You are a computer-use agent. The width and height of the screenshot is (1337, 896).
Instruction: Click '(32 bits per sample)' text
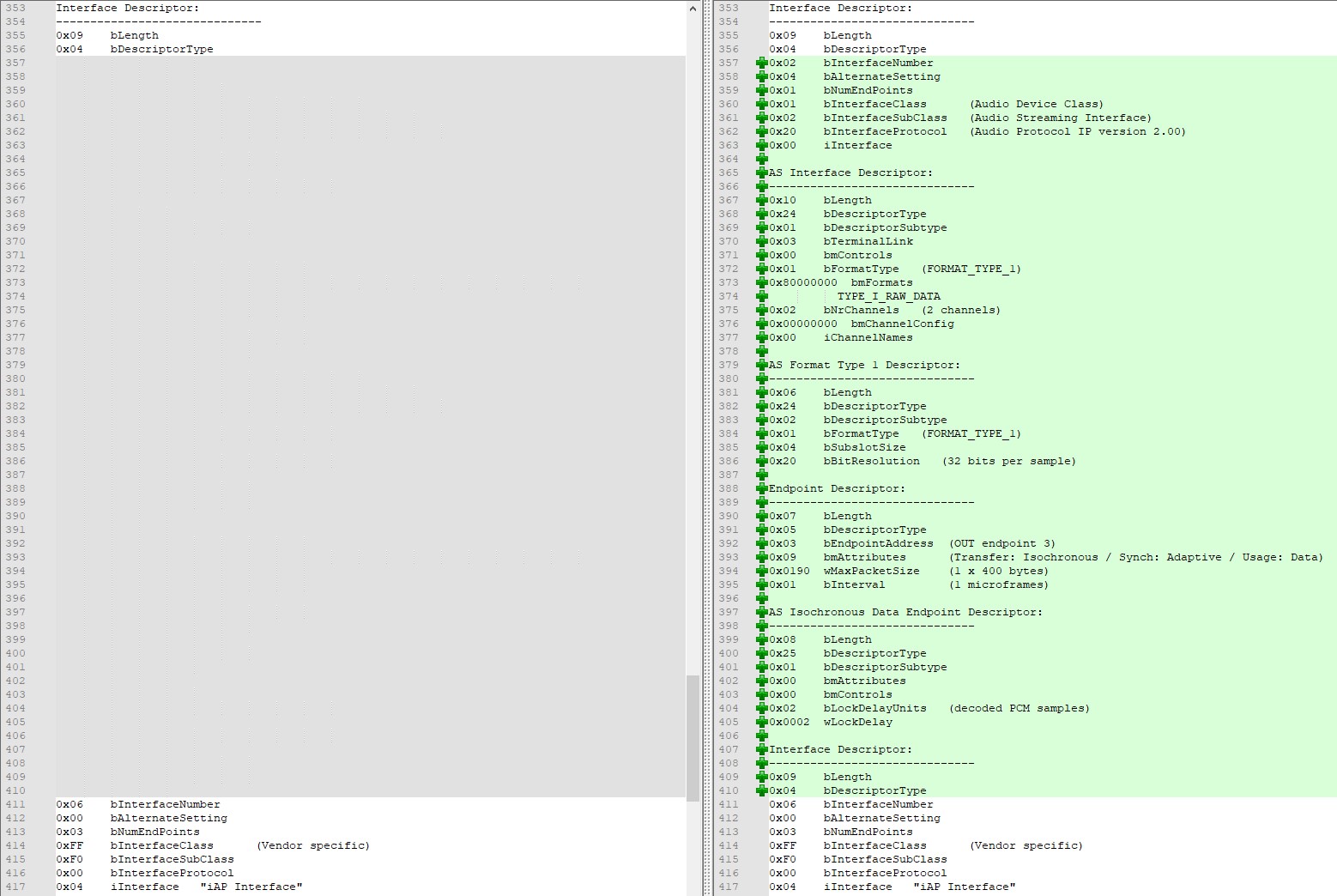coord(1009,461)
